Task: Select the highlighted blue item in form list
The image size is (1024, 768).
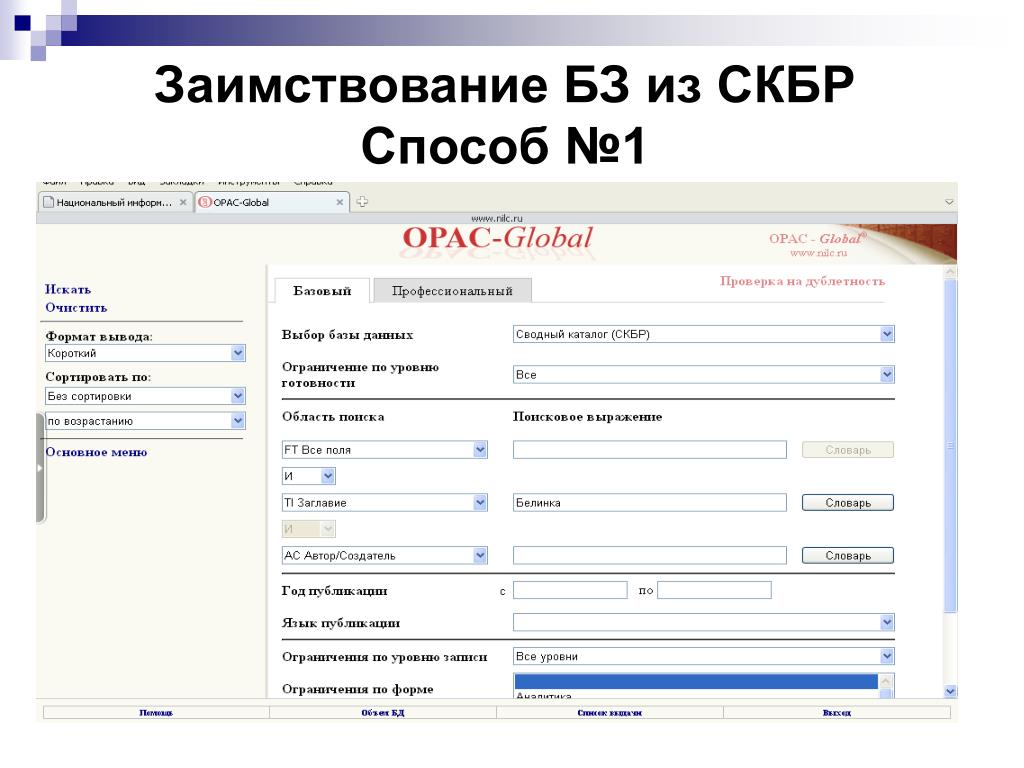Action: click(696, 681)
